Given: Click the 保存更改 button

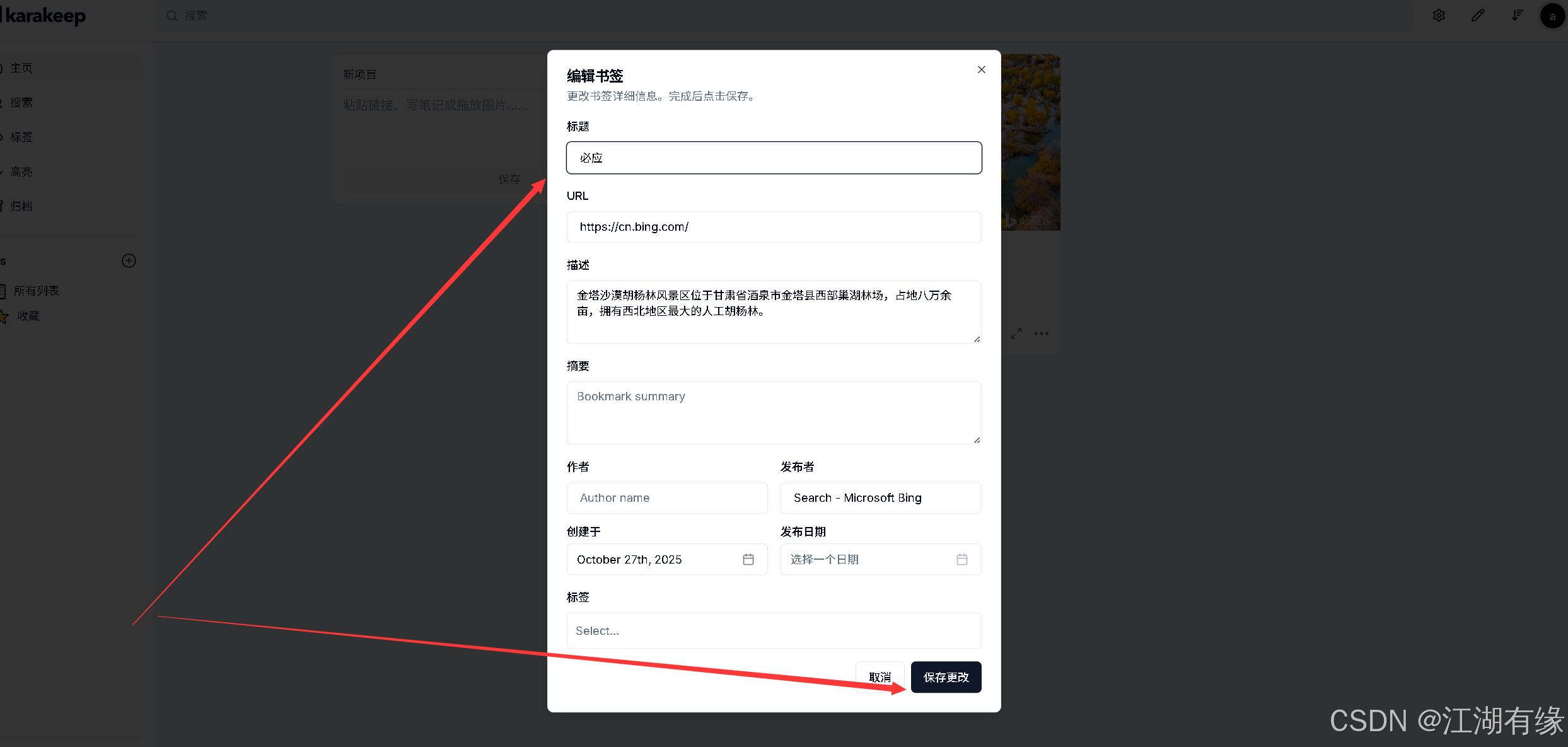Looking at the screenshot, I should tap(946, 676).
